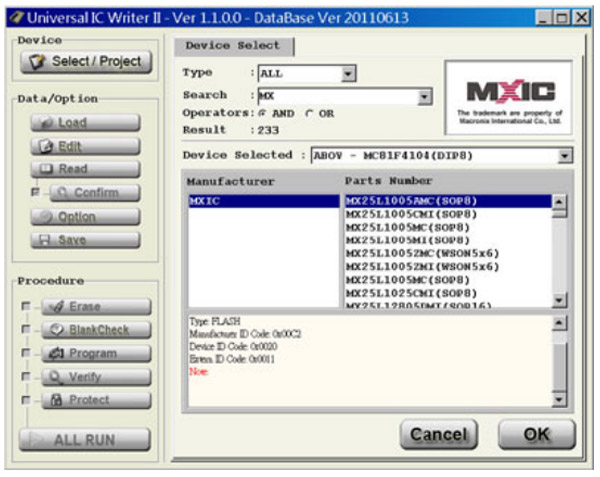Click the Select / Project button

coord(86,62)
